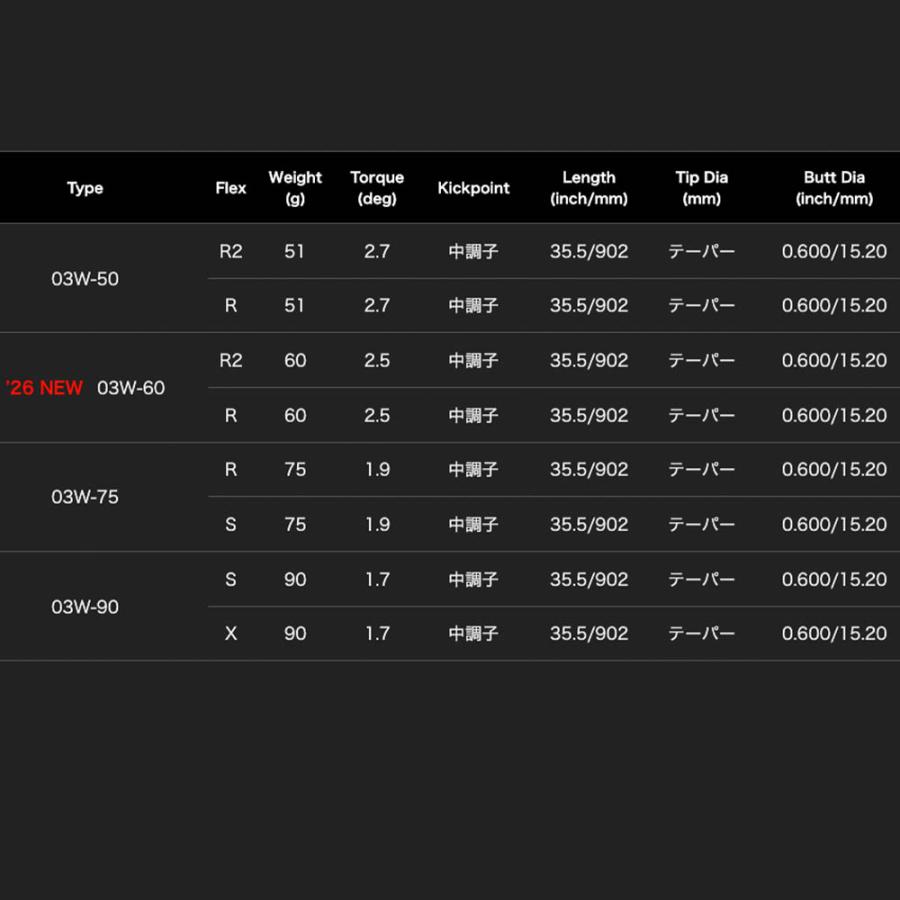
Task: Click butt dia 0.600/15.20 in 03W-50 R row
Action: tap(834, 306)
